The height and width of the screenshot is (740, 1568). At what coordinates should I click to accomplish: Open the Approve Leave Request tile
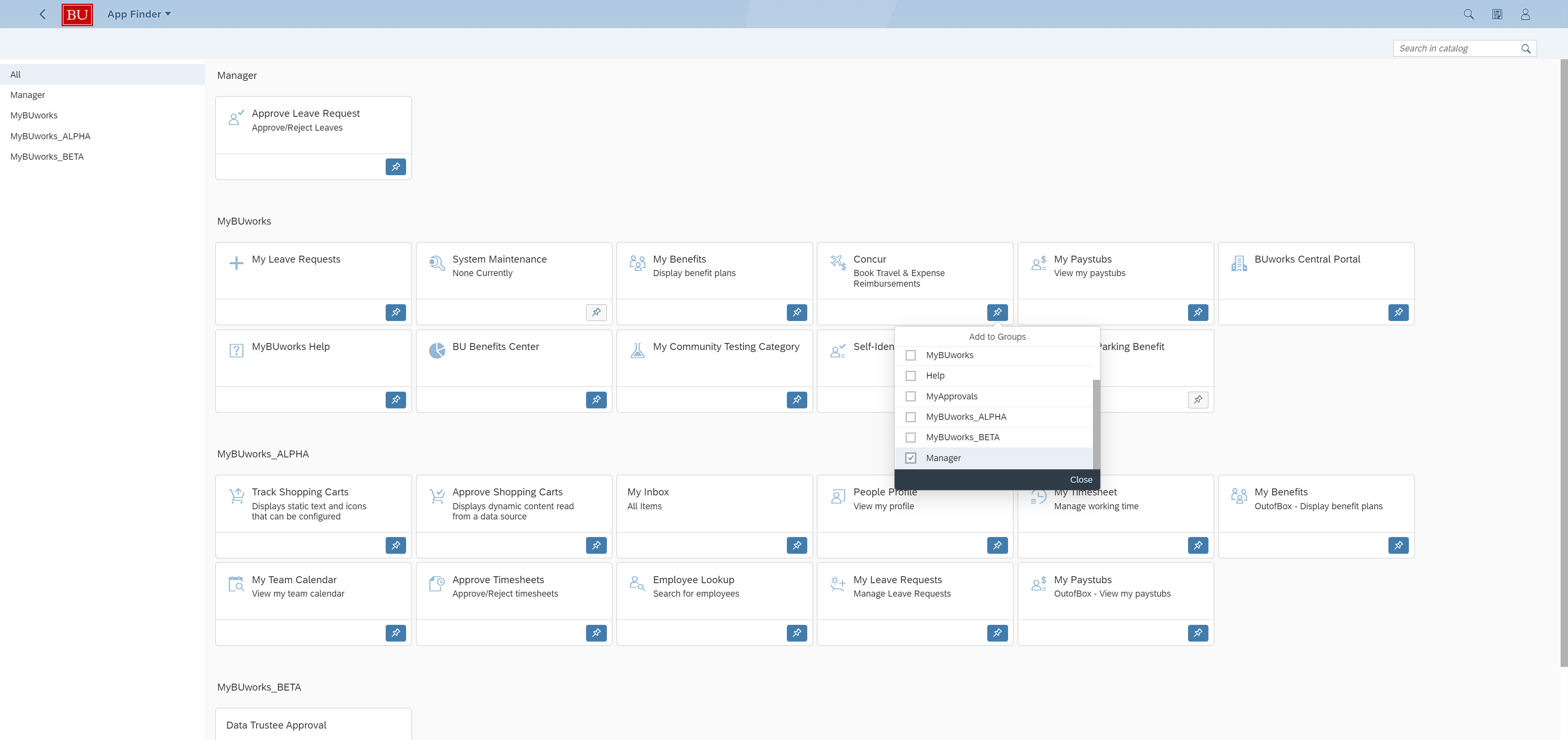click(x=313, y=125)
